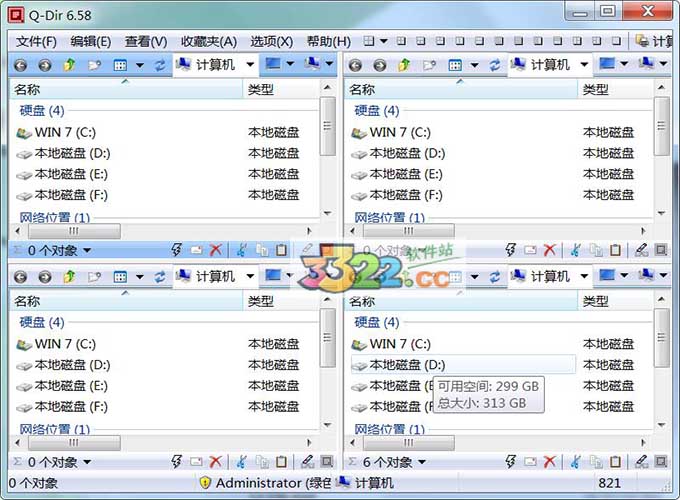
Task: Open 文件(F) menu
Action: [36, 42]
